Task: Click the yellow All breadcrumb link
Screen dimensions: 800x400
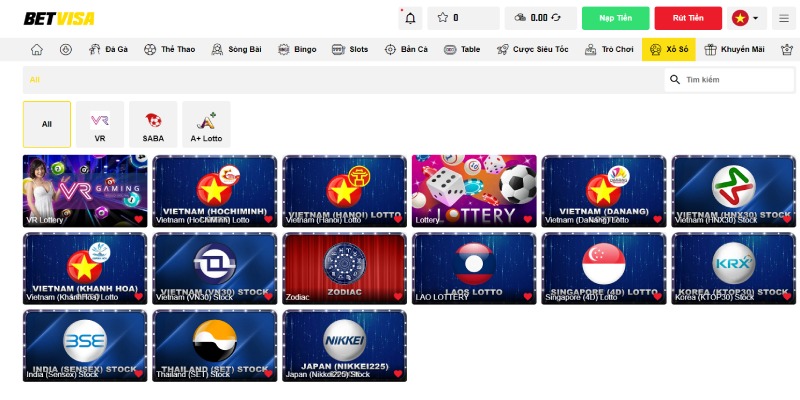Action: click(35, 80)
